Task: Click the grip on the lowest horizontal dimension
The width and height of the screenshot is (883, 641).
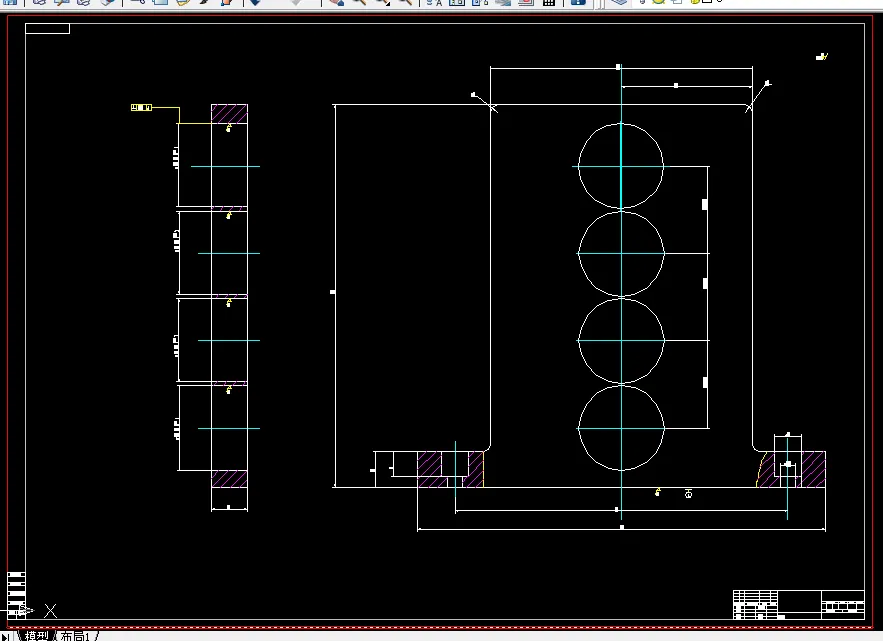Action: pyautogui.click(x=622, y=527)
